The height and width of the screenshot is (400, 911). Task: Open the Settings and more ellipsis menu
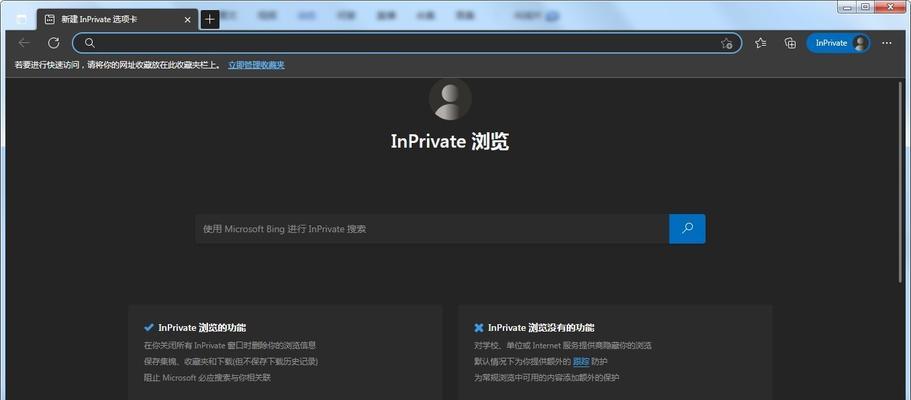tap(887, 43)
